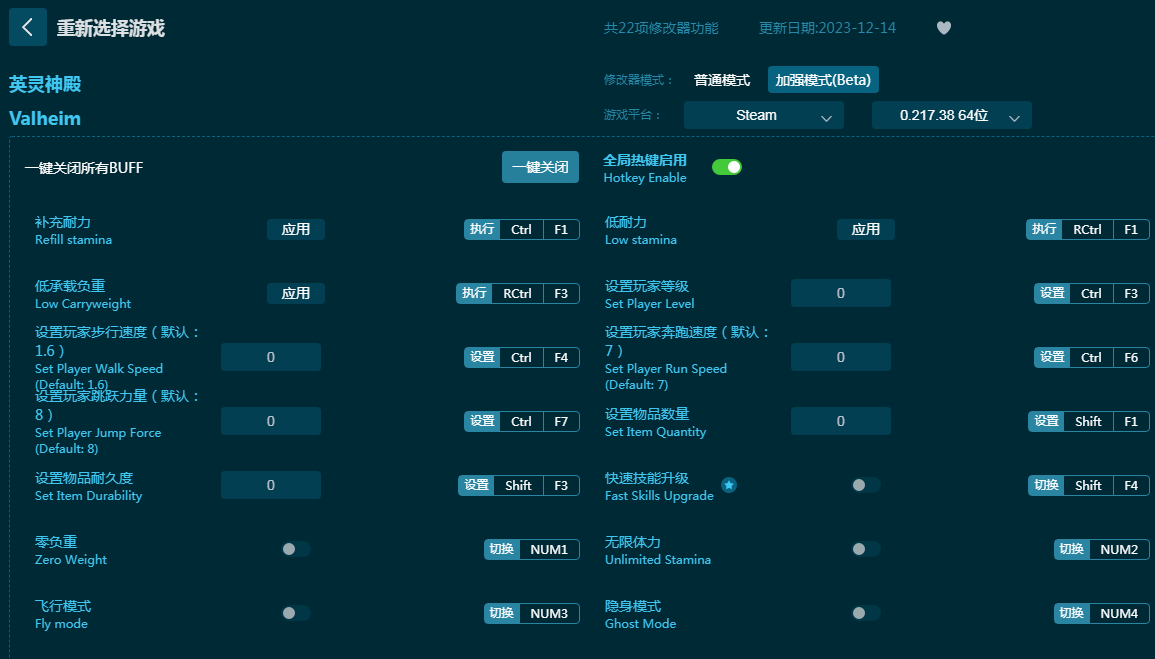The height and width of the screenshot is (659, 1155).
Task: Click 设置 button for Set Player Level
Action: (1052, 293)
